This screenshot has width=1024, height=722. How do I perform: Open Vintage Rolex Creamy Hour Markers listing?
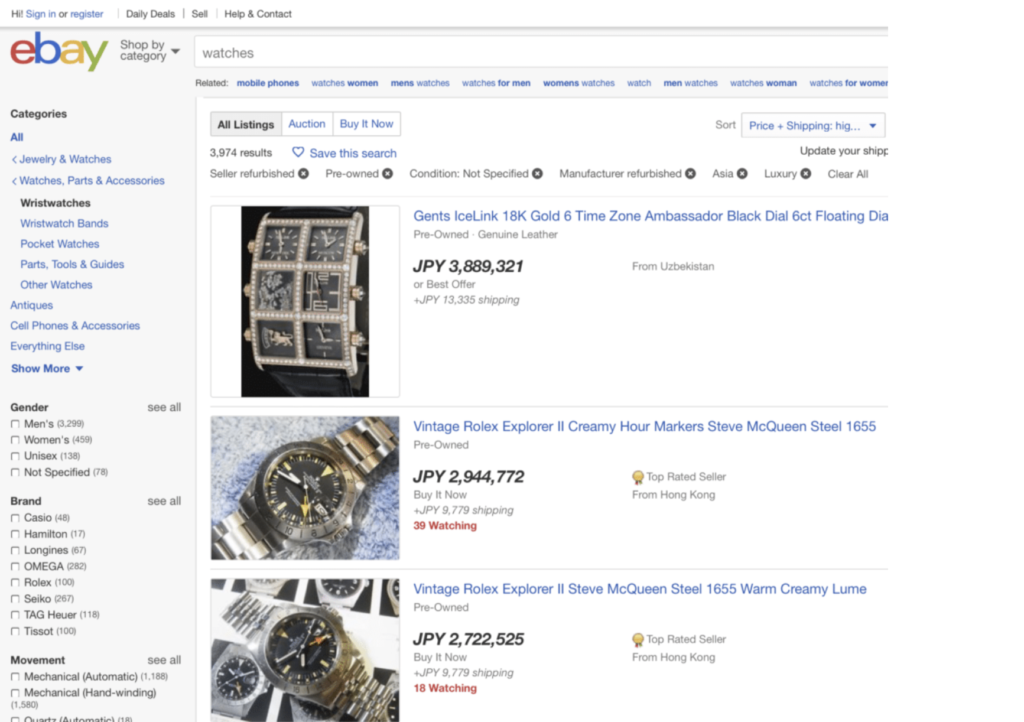[x=645, y=426]
